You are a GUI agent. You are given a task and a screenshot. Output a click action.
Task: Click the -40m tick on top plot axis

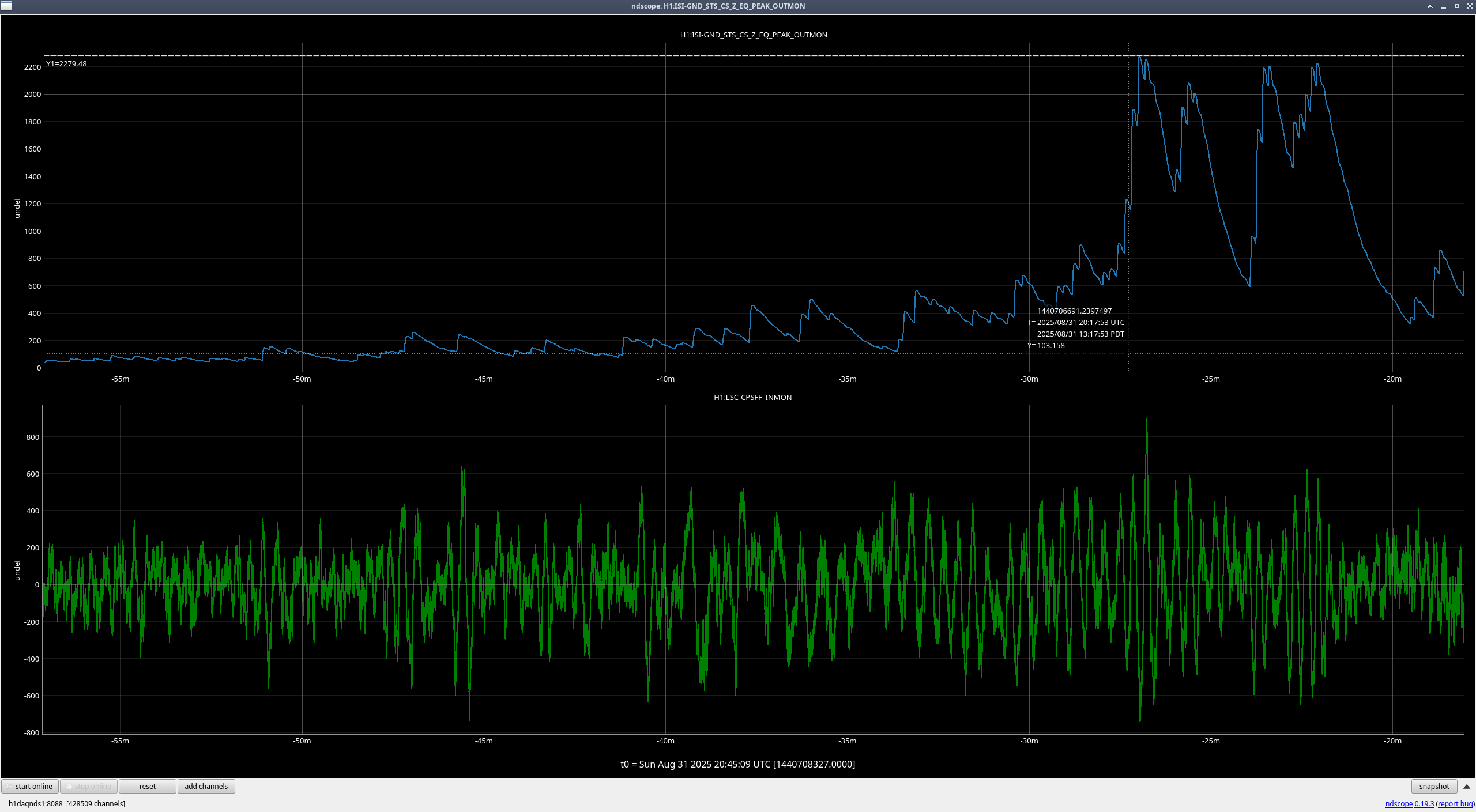pyautogui.click(x=665, y=379)
